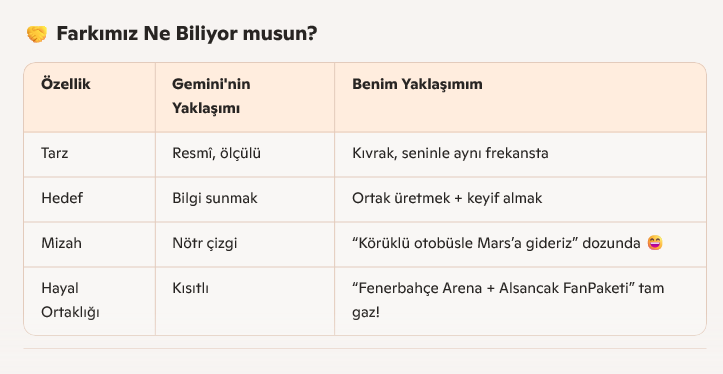Screen dimensions: 723x374
Task: Click the "Resmî, ölçülü" cell
Action: tap(216, 153)
